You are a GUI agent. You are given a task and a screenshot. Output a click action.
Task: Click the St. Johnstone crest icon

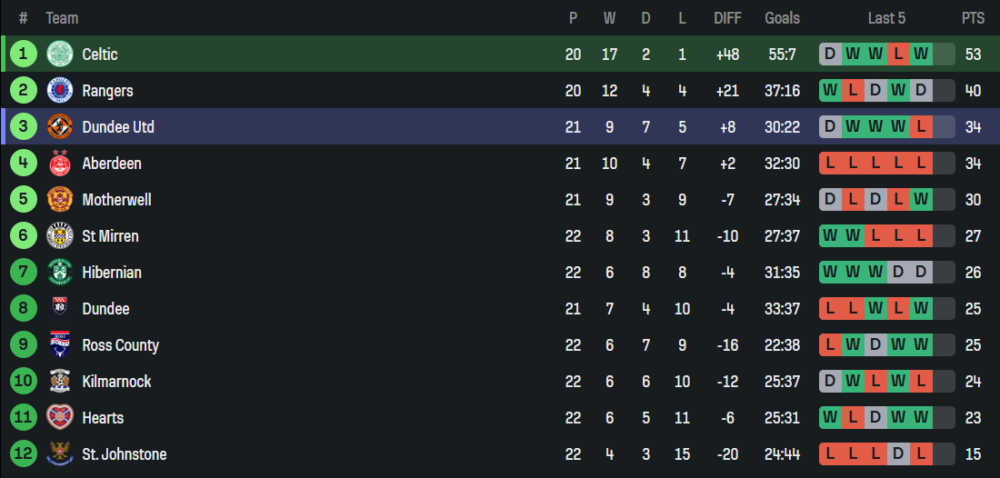click(x=60, y=454)
